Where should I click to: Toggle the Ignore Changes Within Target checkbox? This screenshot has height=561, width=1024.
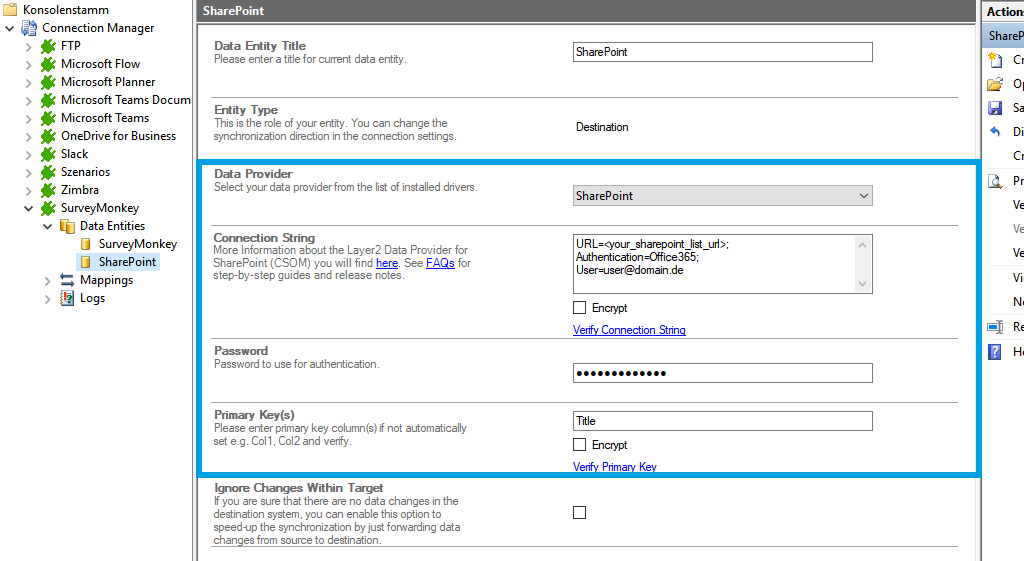pyautogui.click(x=580, y=513)
